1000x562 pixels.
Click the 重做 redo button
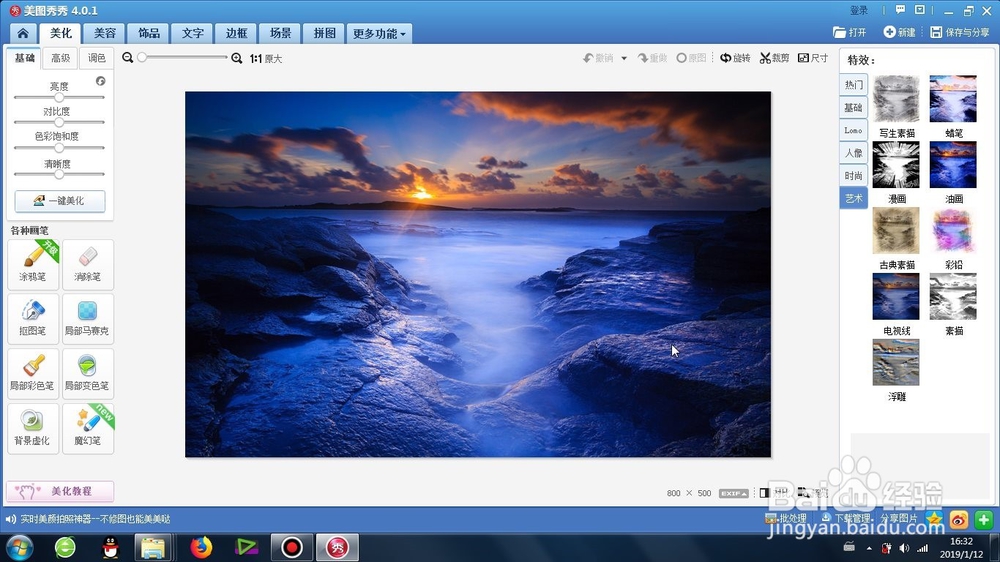652,58
